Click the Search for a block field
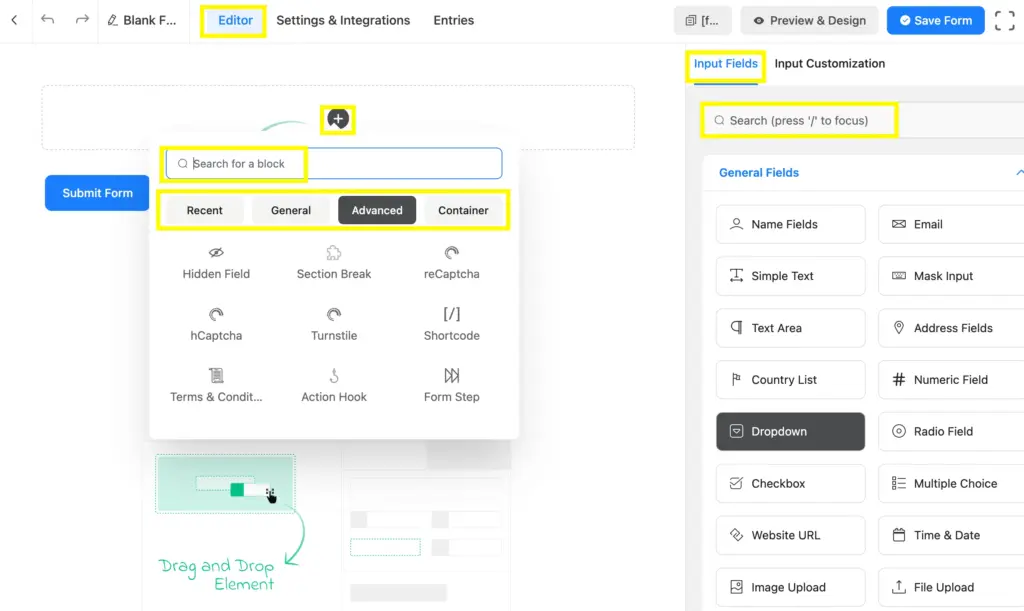 click(x=234, y=163)
